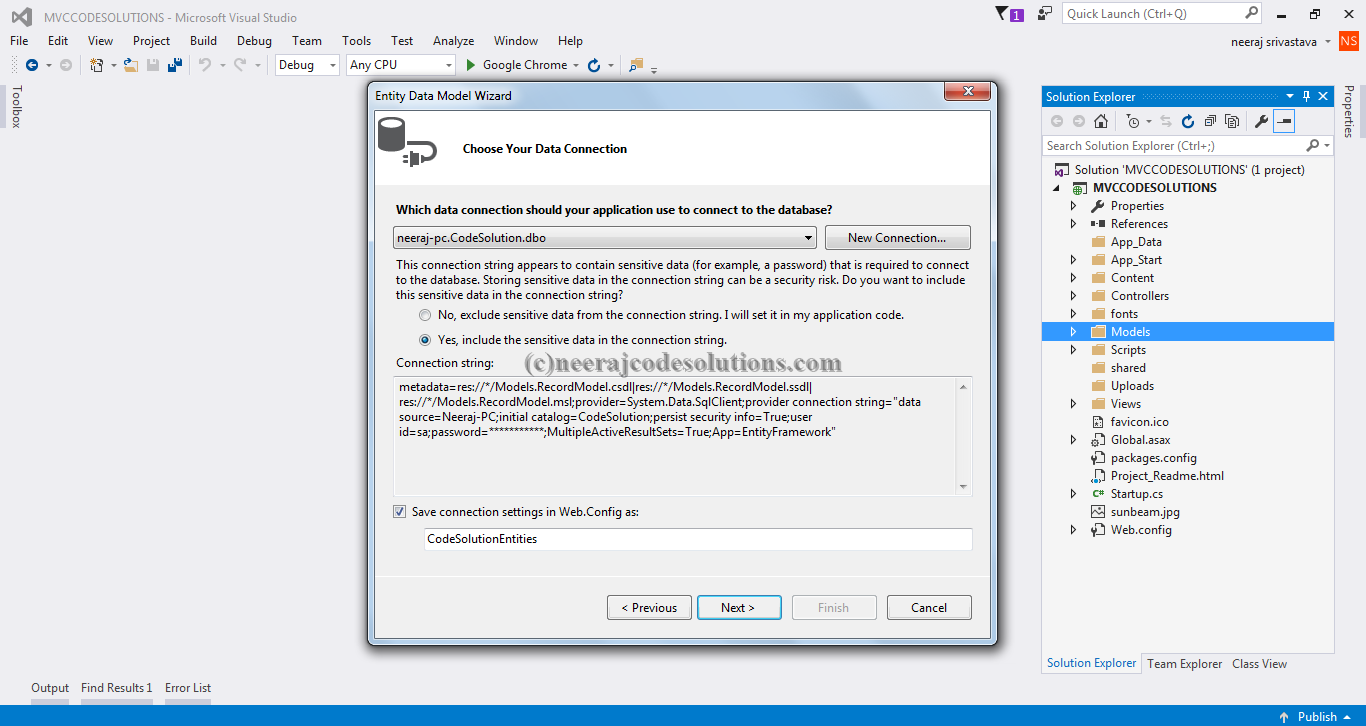Click the New Connection button

(x=897, y=237)
